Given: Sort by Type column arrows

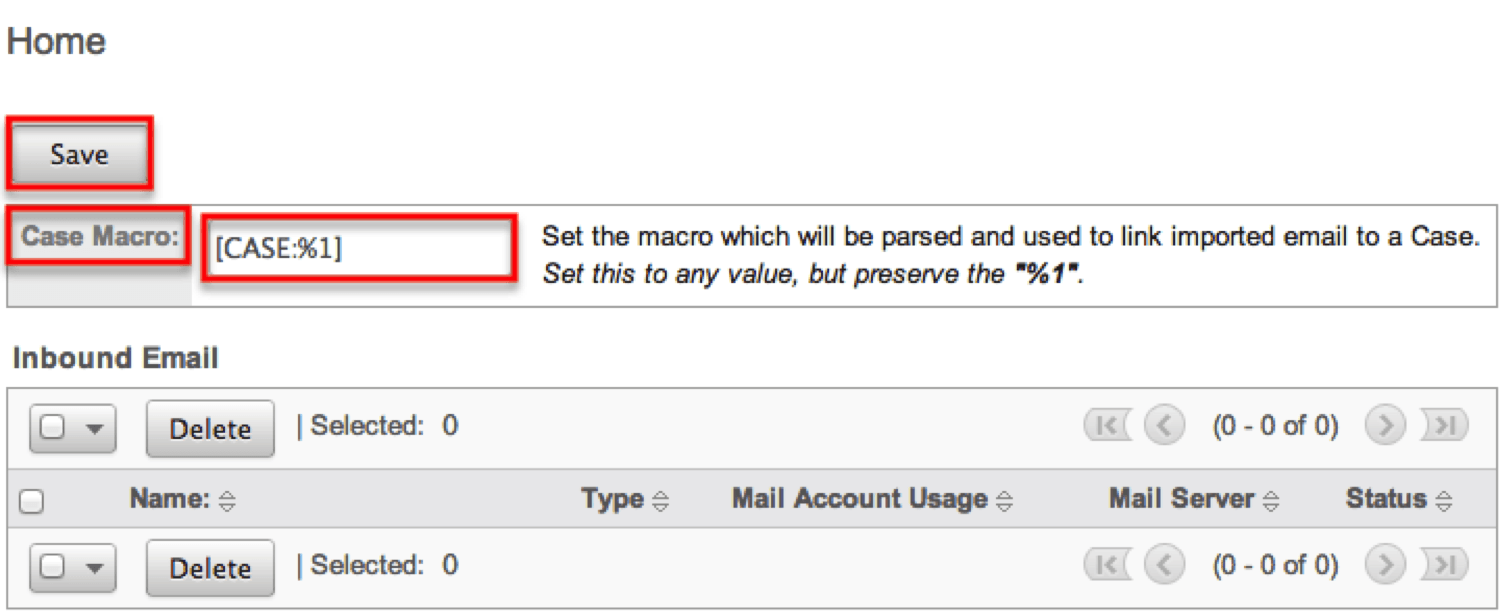Looking at the screenshot, I should click(661, 501).
